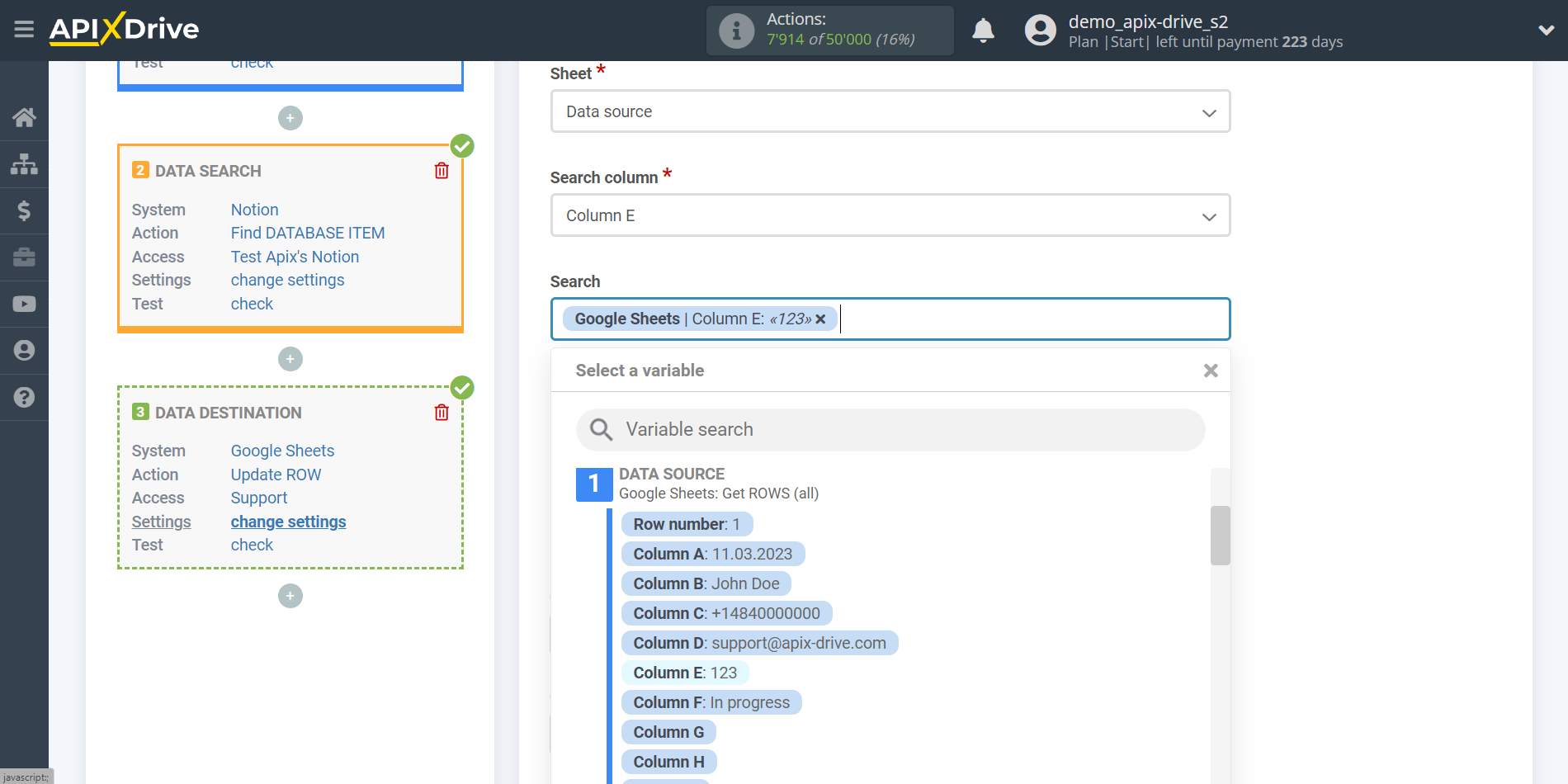
Task: Click check link in Data Search
Action: (x=252, y=304)
